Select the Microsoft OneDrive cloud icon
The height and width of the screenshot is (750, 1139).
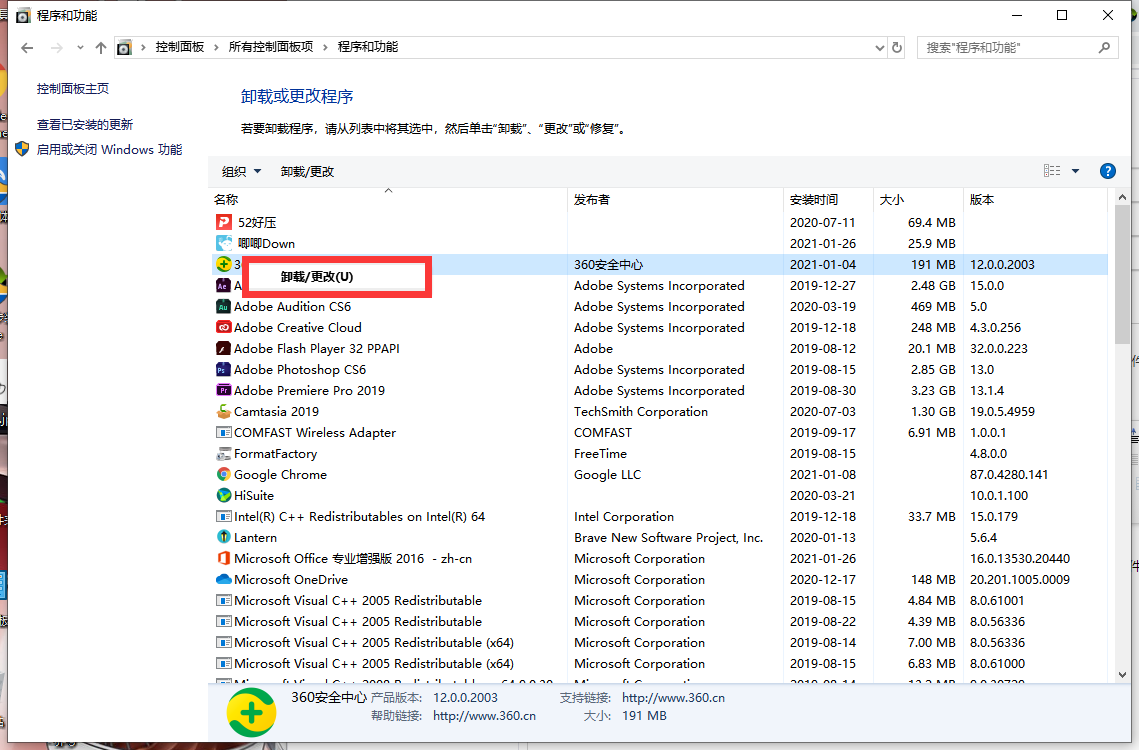(224, 580)
